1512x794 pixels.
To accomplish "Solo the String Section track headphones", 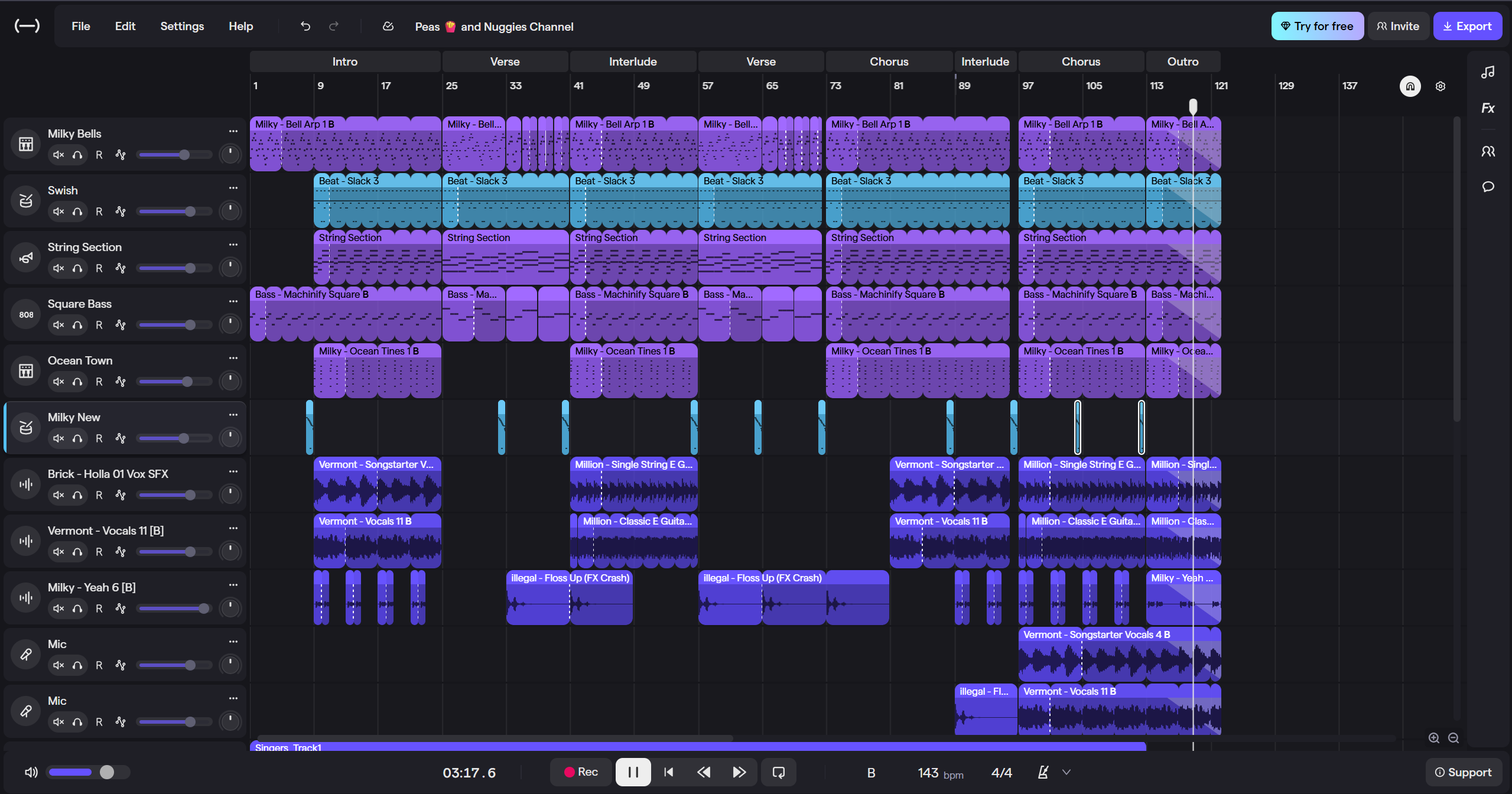I will (77, 268).
